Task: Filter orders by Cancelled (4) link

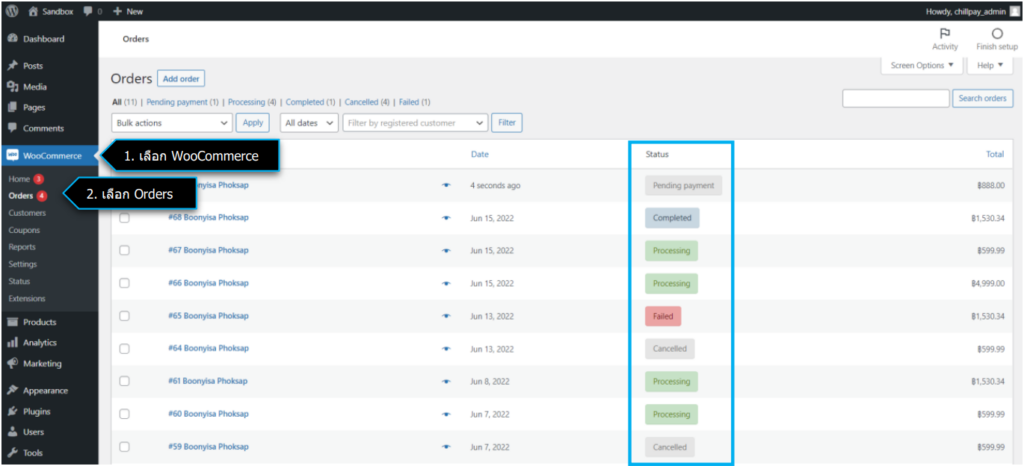Action: coord(367,102)
